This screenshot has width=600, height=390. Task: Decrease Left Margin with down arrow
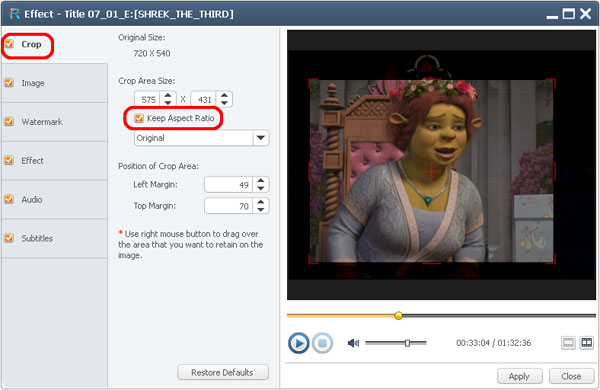[261, 188]
